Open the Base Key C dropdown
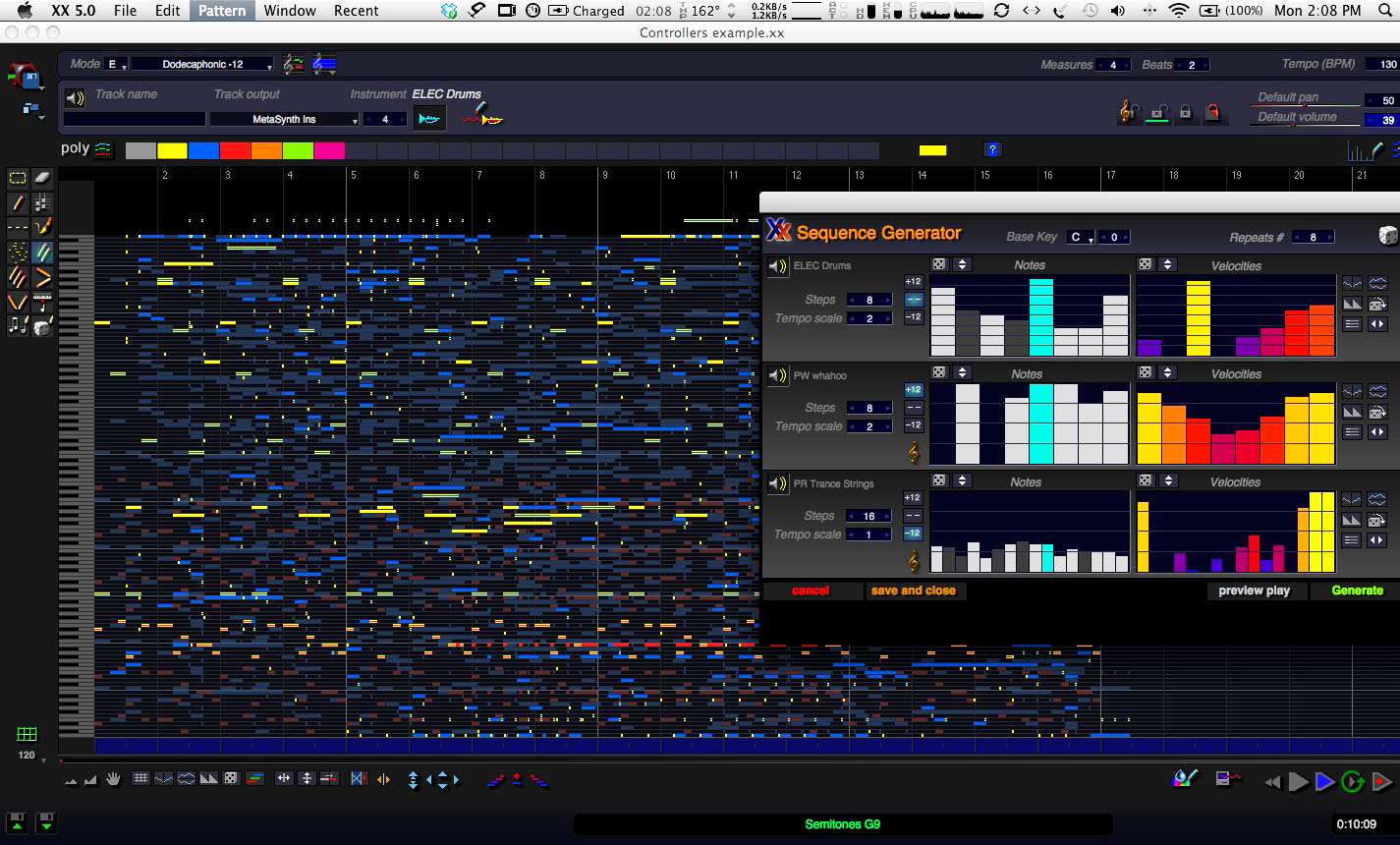This screenshot has height=845, width=1400. pos(1082,237)
